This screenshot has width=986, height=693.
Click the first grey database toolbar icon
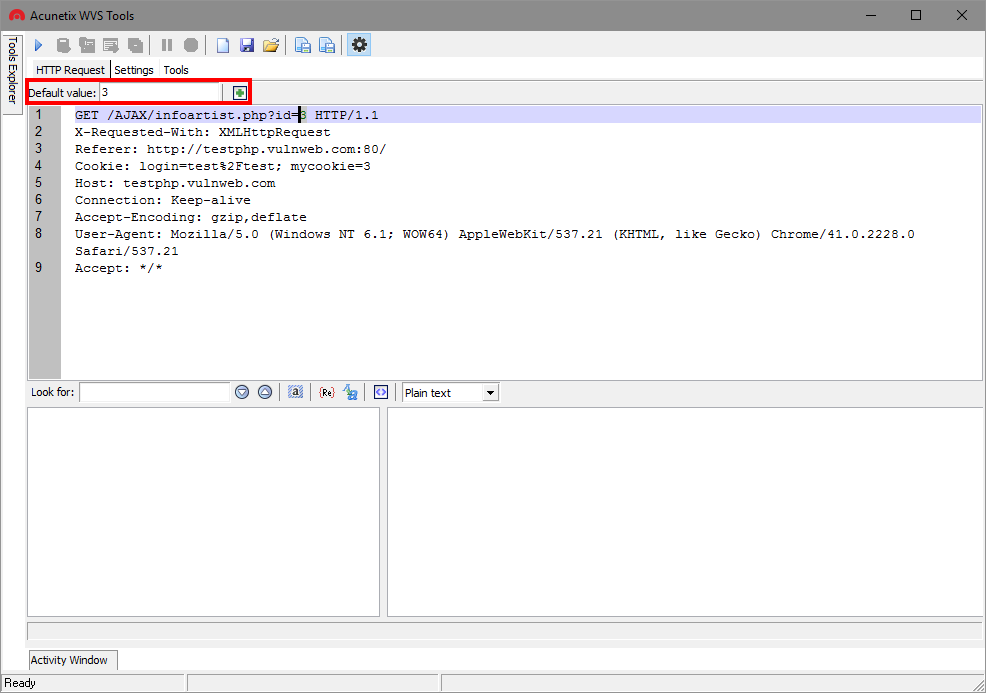pyautogui.click(x=63, y=45)
